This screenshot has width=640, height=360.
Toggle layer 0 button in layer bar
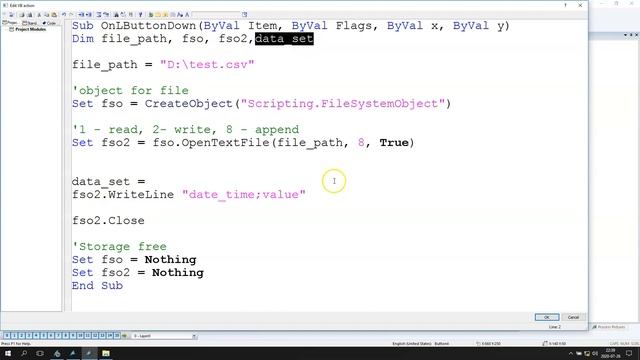(7, 336)
